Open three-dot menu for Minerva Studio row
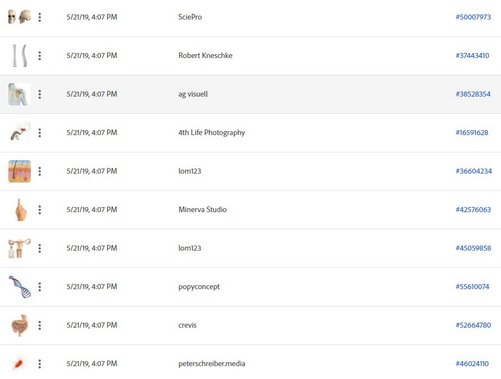Viewport: 501px width, 379px height. [x=40, y=210]
